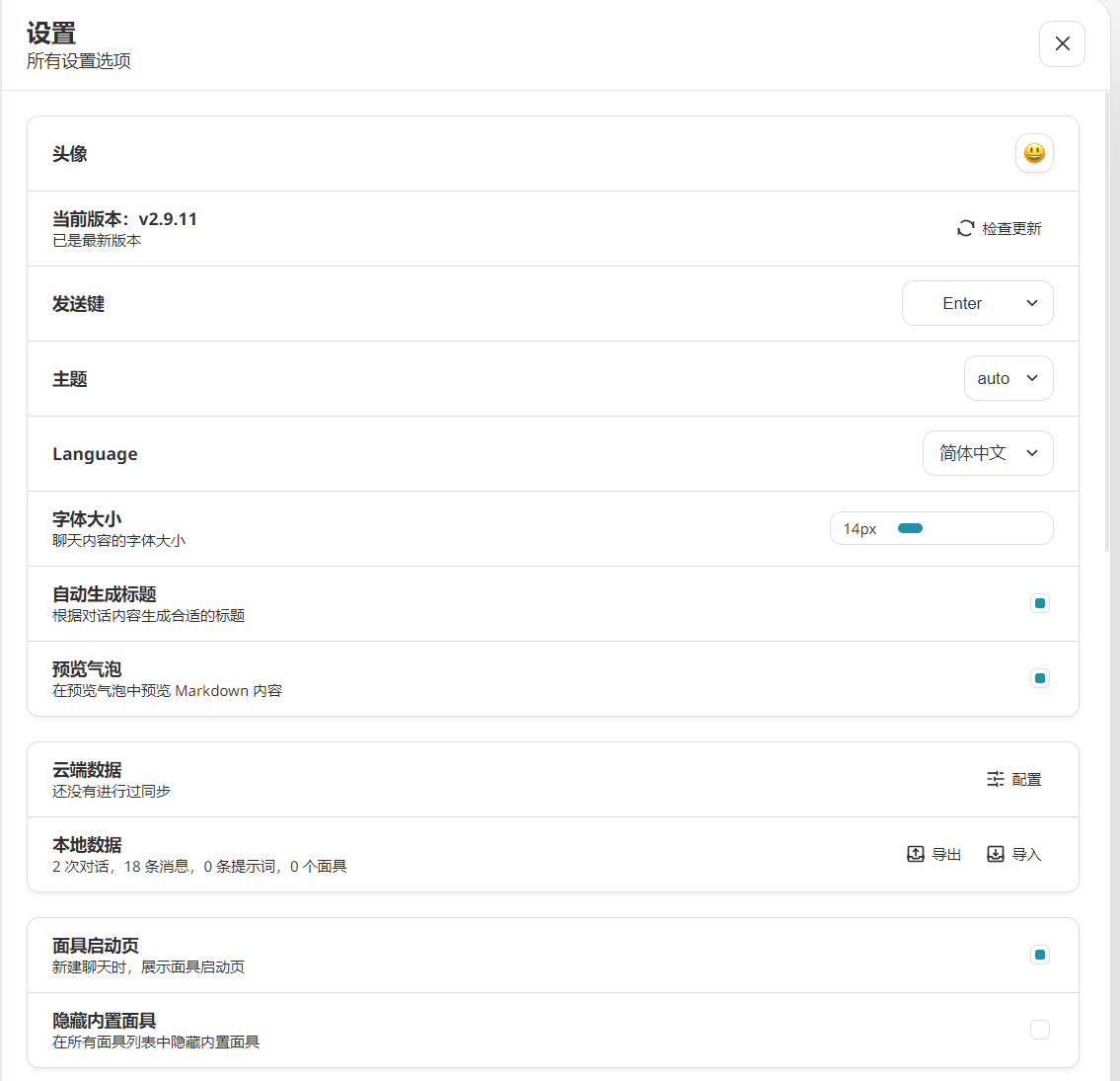Toggle the 面具启动页 checkbox

click(x=1040, y=956)
